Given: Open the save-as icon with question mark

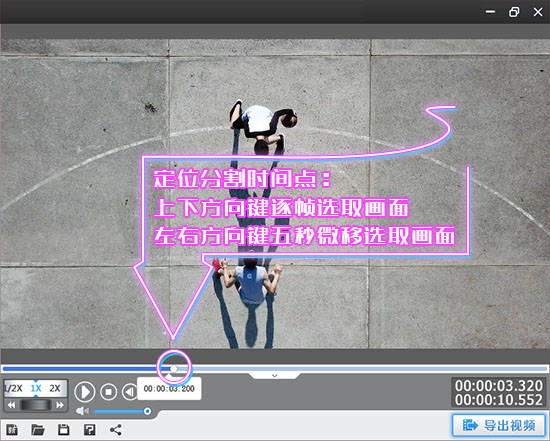Looking at the screenshot, I should pos(89,429).
